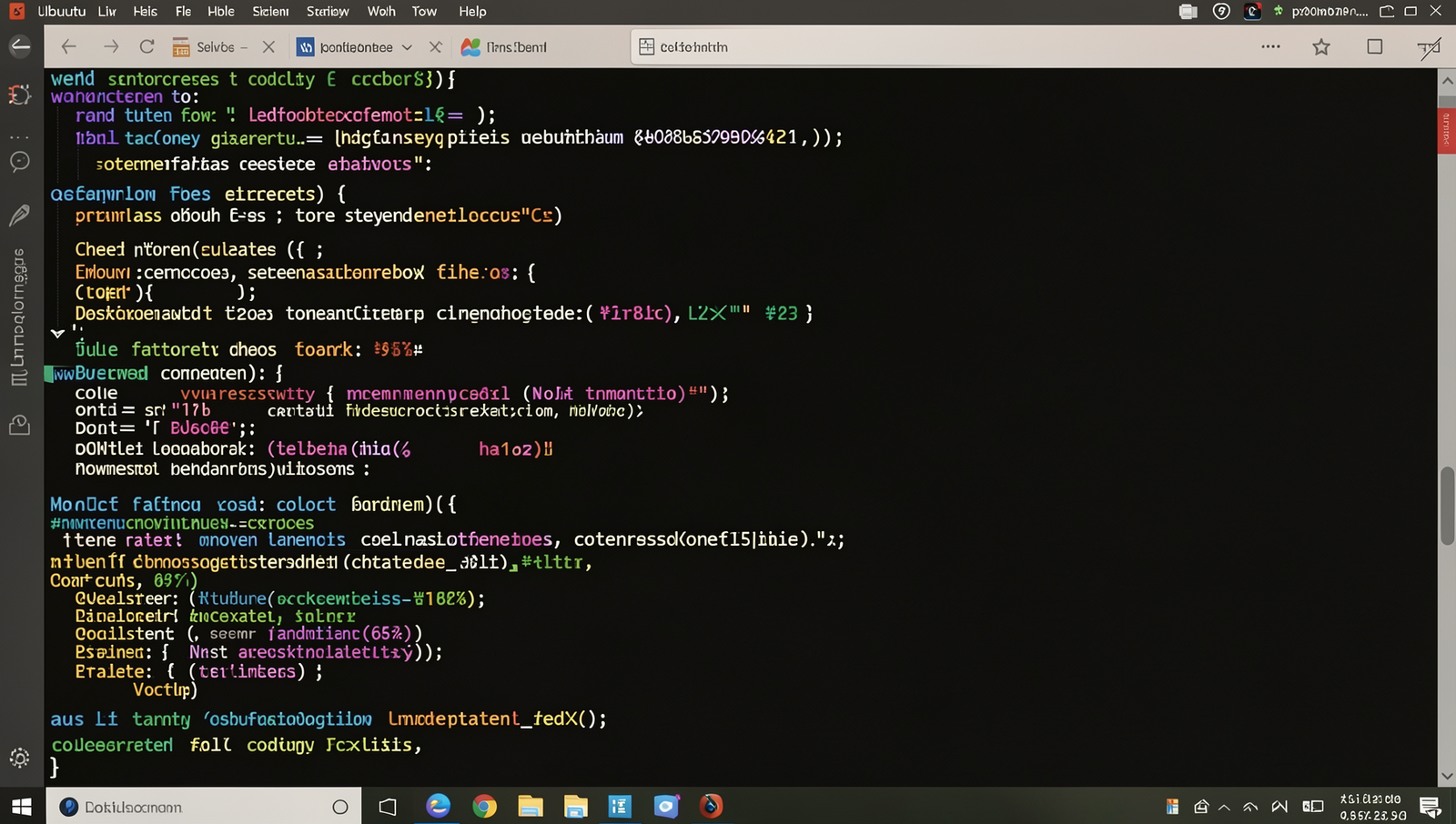The width and height of the screenshot is (1456, 824).
Task: Click the red marker on the scrollbar
Action: click(1446, 130)
